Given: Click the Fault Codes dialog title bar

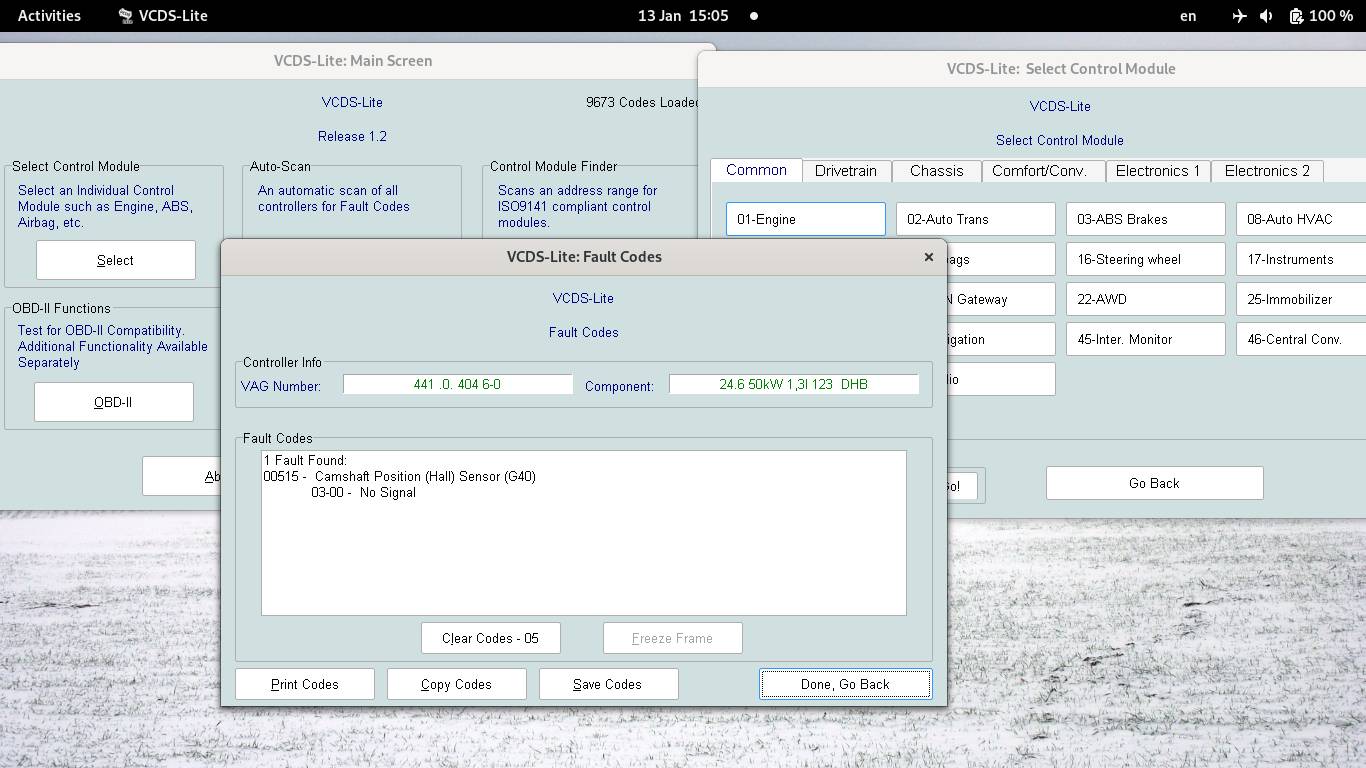Looking at the screenshot, I should [584, 257].
